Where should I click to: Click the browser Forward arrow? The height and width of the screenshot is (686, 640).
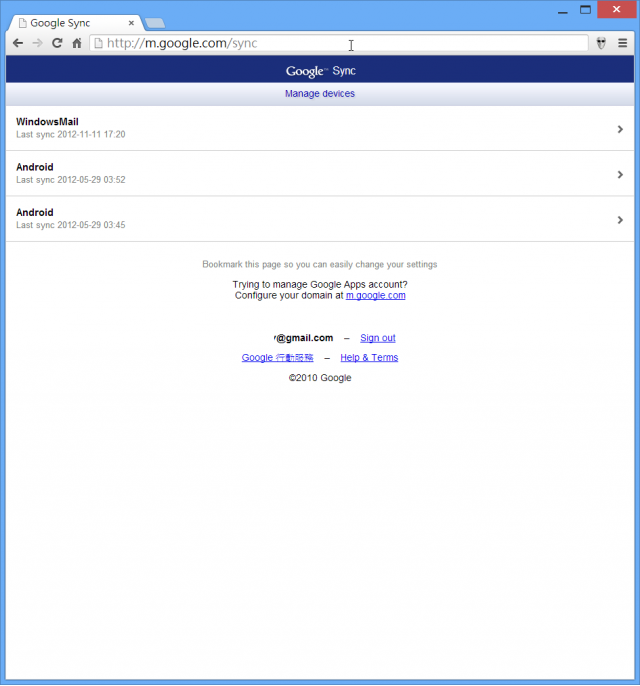point(38,43)
